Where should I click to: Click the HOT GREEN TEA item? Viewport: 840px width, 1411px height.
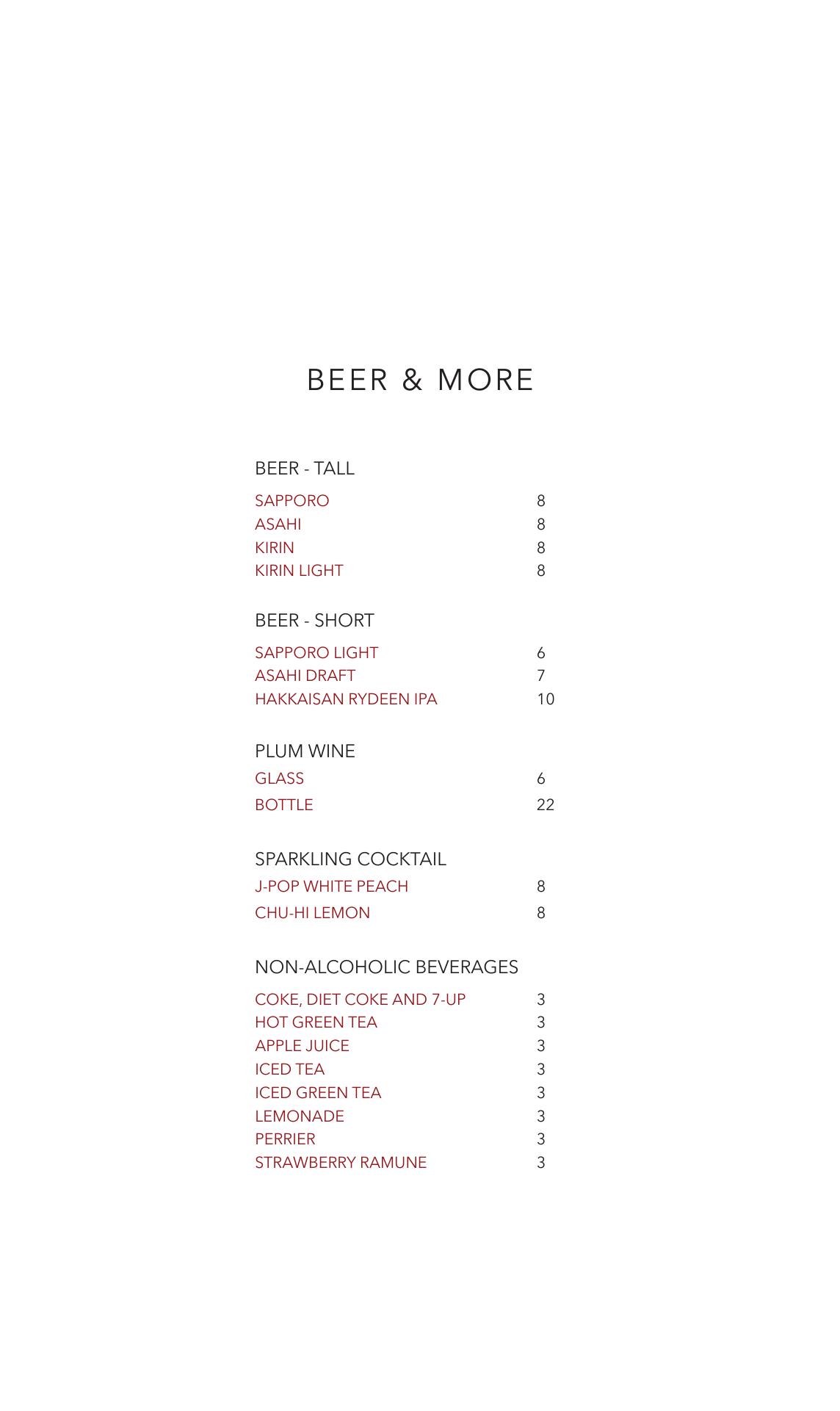(x=316, y=1022)
